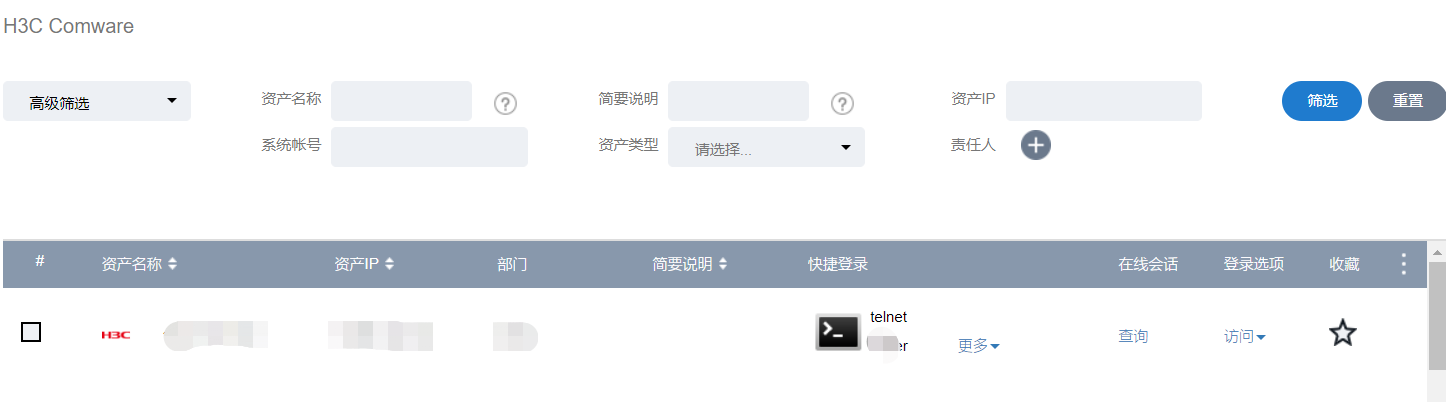This screenshot has height=402, width=1446.
Task: Click the help icon beside 简要说明 field
Action: (x=842, y=103)
